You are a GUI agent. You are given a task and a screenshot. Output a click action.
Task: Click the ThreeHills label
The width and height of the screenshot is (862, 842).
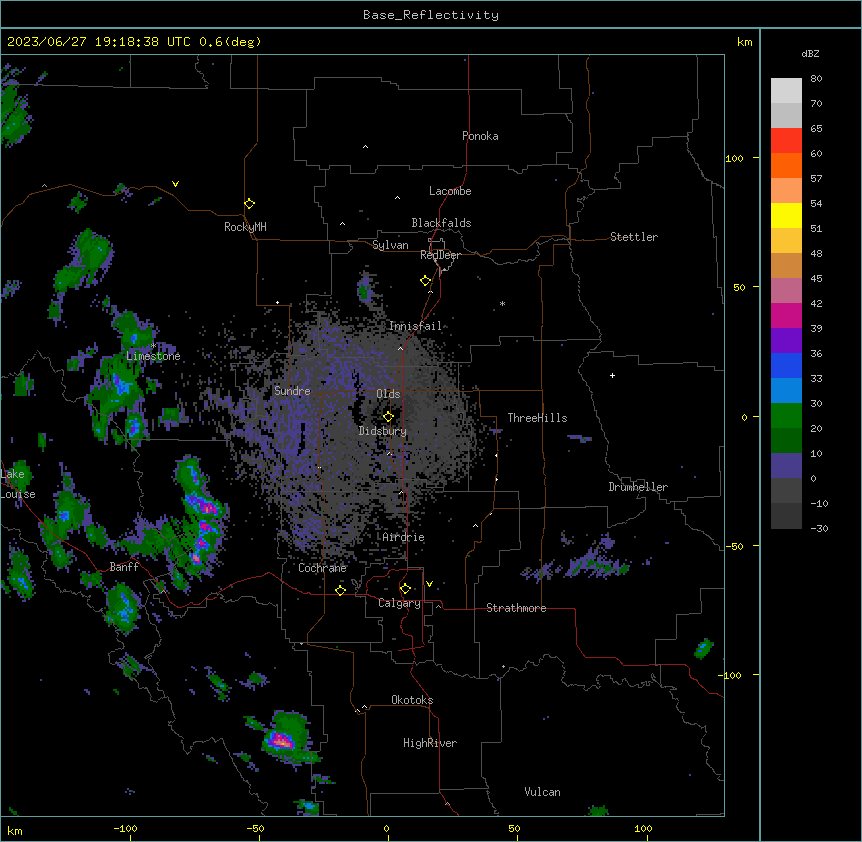tap(537, 418)
